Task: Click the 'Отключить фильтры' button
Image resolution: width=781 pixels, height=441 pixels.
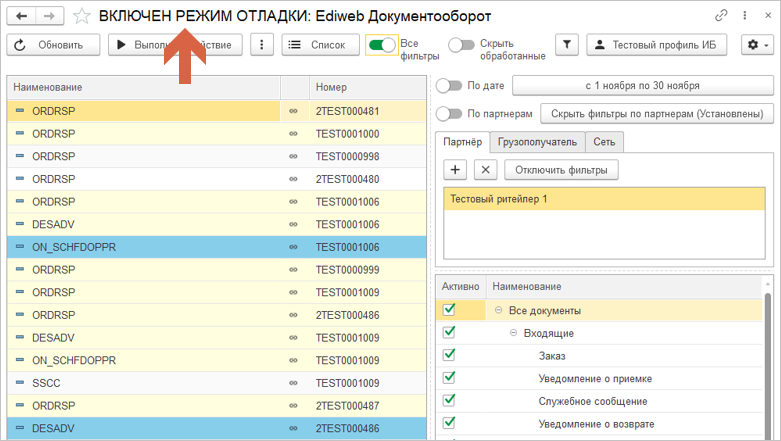Action: 561,170
